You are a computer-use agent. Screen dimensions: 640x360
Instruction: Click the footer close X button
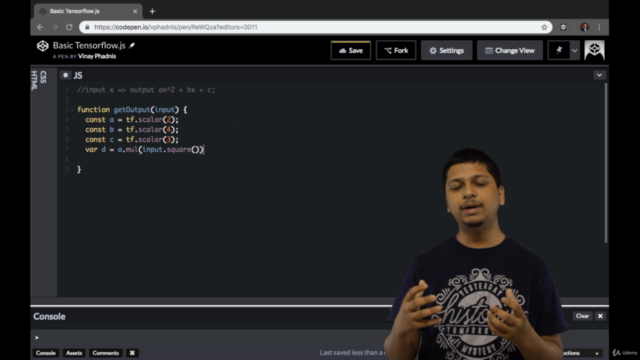pyautogui.click(x=132, y=353)
